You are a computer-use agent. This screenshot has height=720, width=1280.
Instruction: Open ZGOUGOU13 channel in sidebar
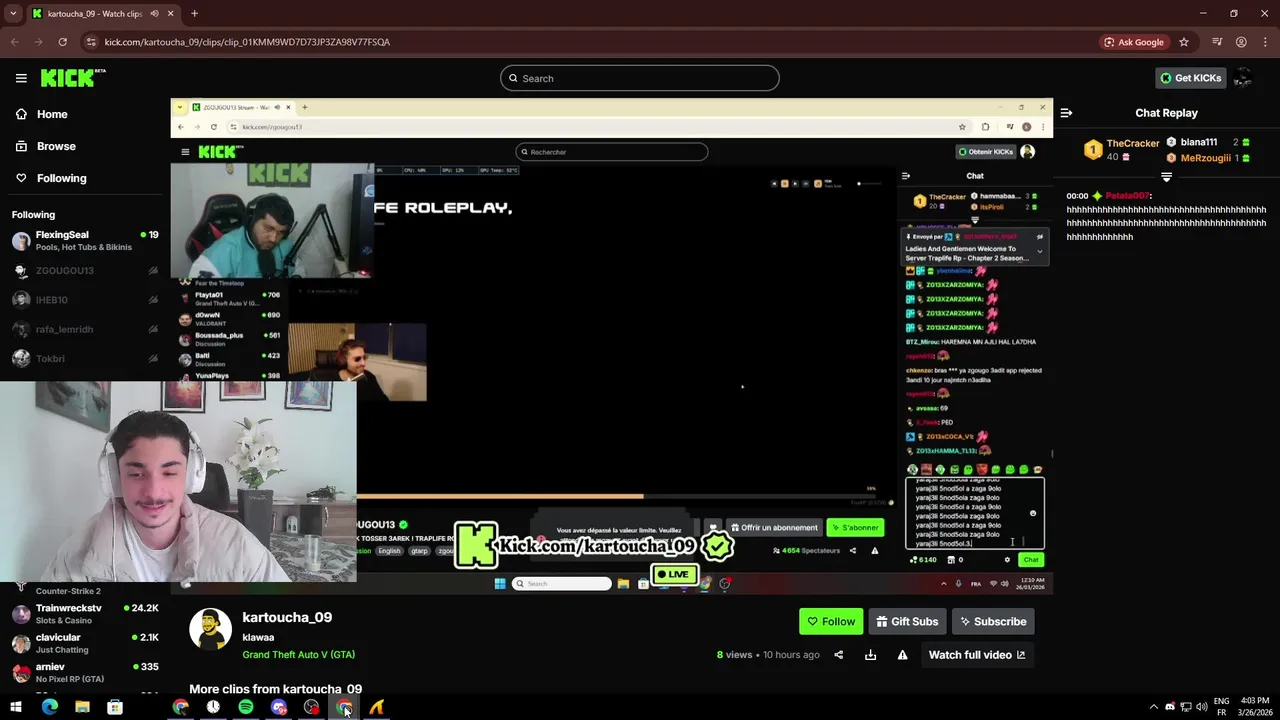click(x=85, y=270)
